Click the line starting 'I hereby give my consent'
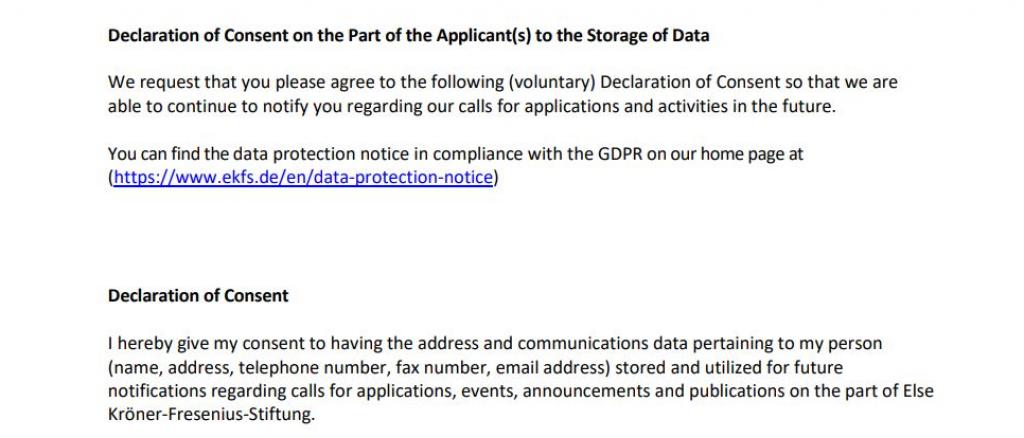Image resolution: width=1024 pixels, height=438 pixels. tap(495, 343)
